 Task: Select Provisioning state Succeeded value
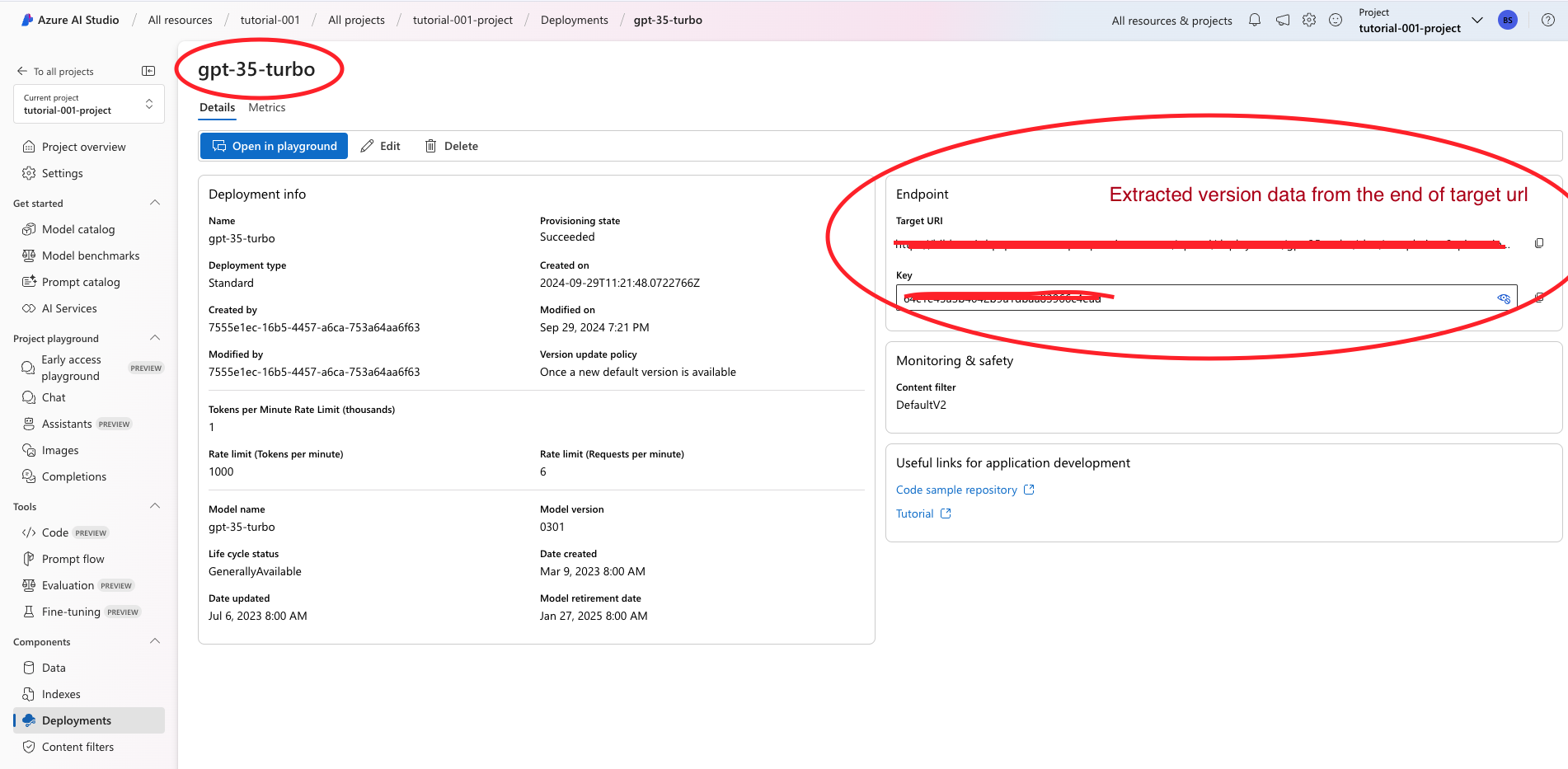[x=567, y=237]
